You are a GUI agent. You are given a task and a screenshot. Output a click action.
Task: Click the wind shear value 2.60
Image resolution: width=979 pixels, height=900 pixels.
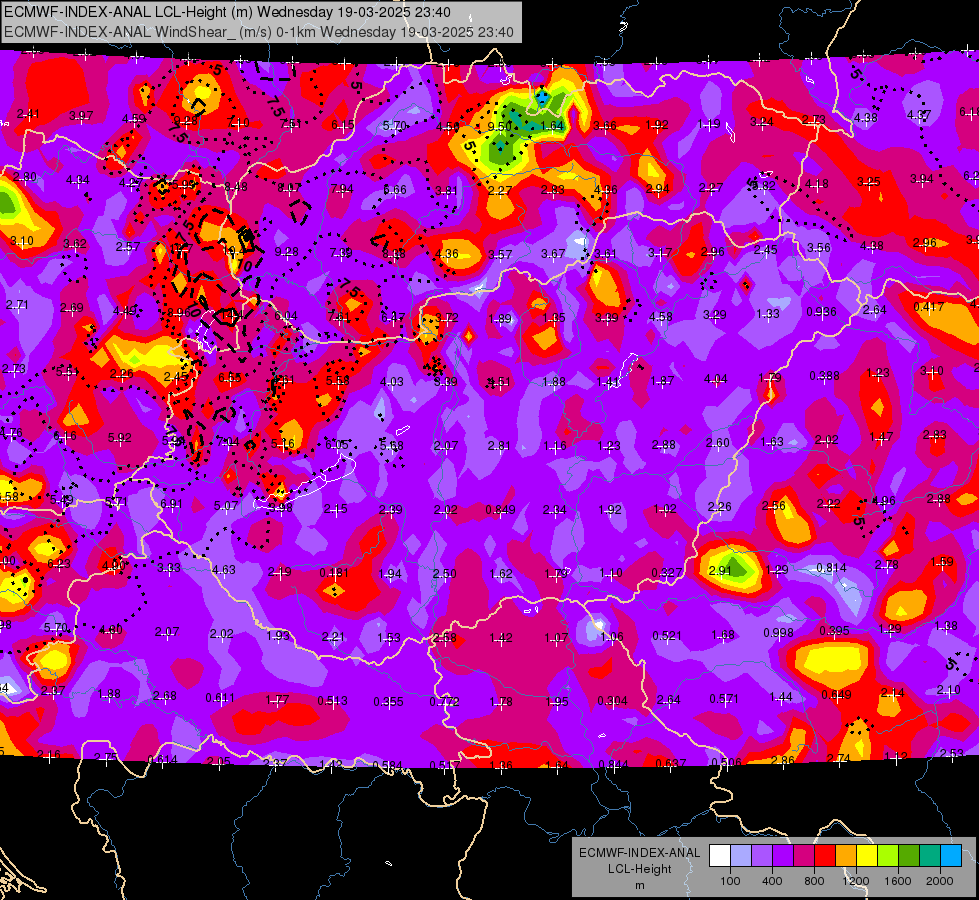(x=717, y=442)
